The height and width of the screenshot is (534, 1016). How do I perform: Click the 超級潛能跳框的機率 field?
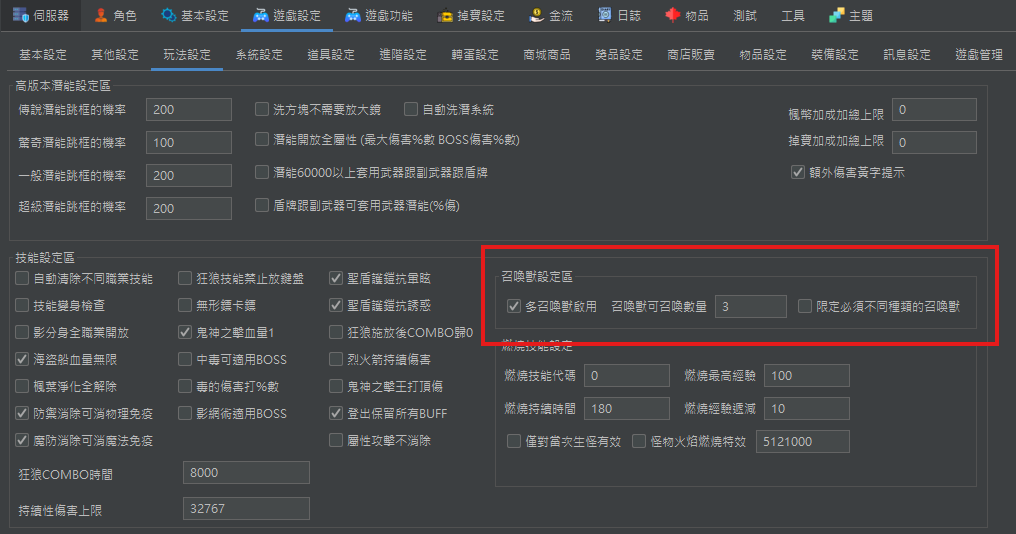click(x=189, y=209)
